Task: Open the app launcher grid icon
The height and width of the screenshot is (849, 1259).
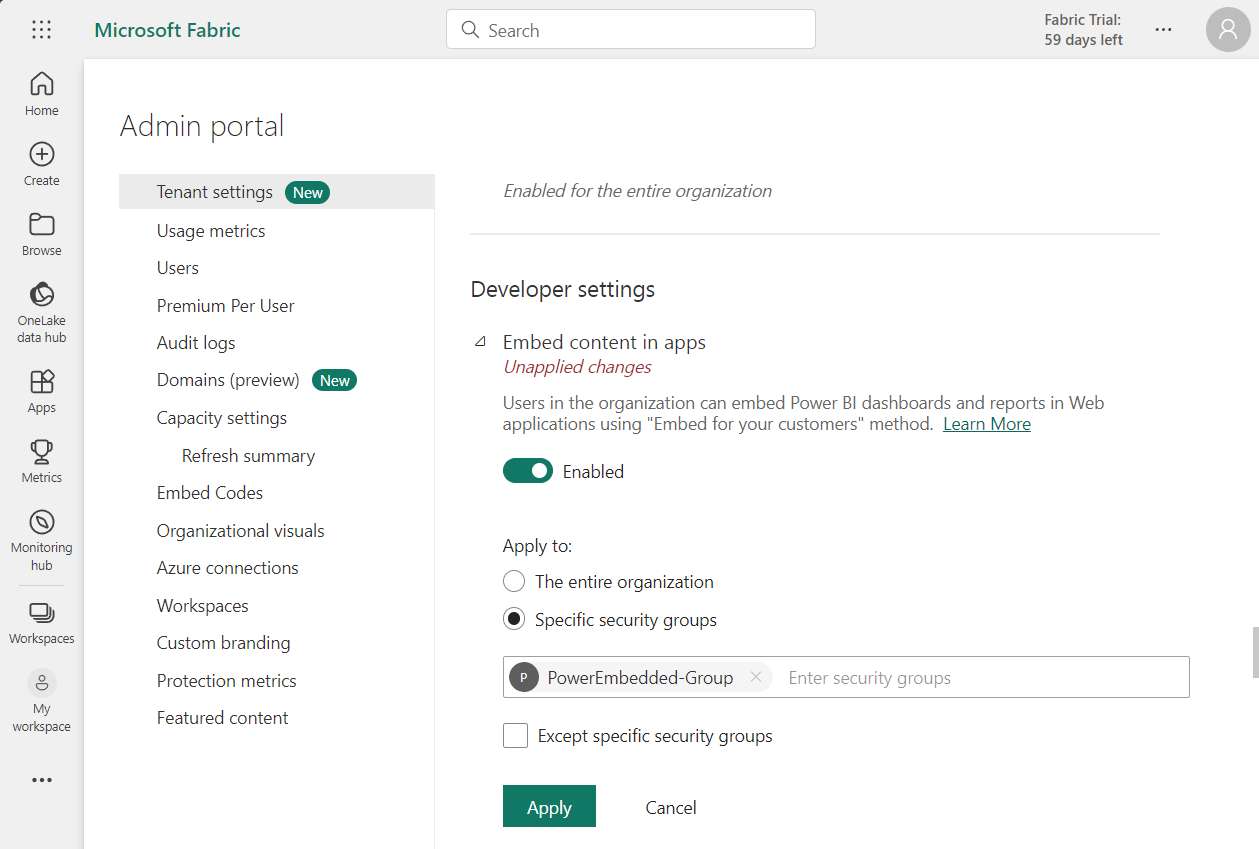Action: pyautogui.click(x=41, y=30)
